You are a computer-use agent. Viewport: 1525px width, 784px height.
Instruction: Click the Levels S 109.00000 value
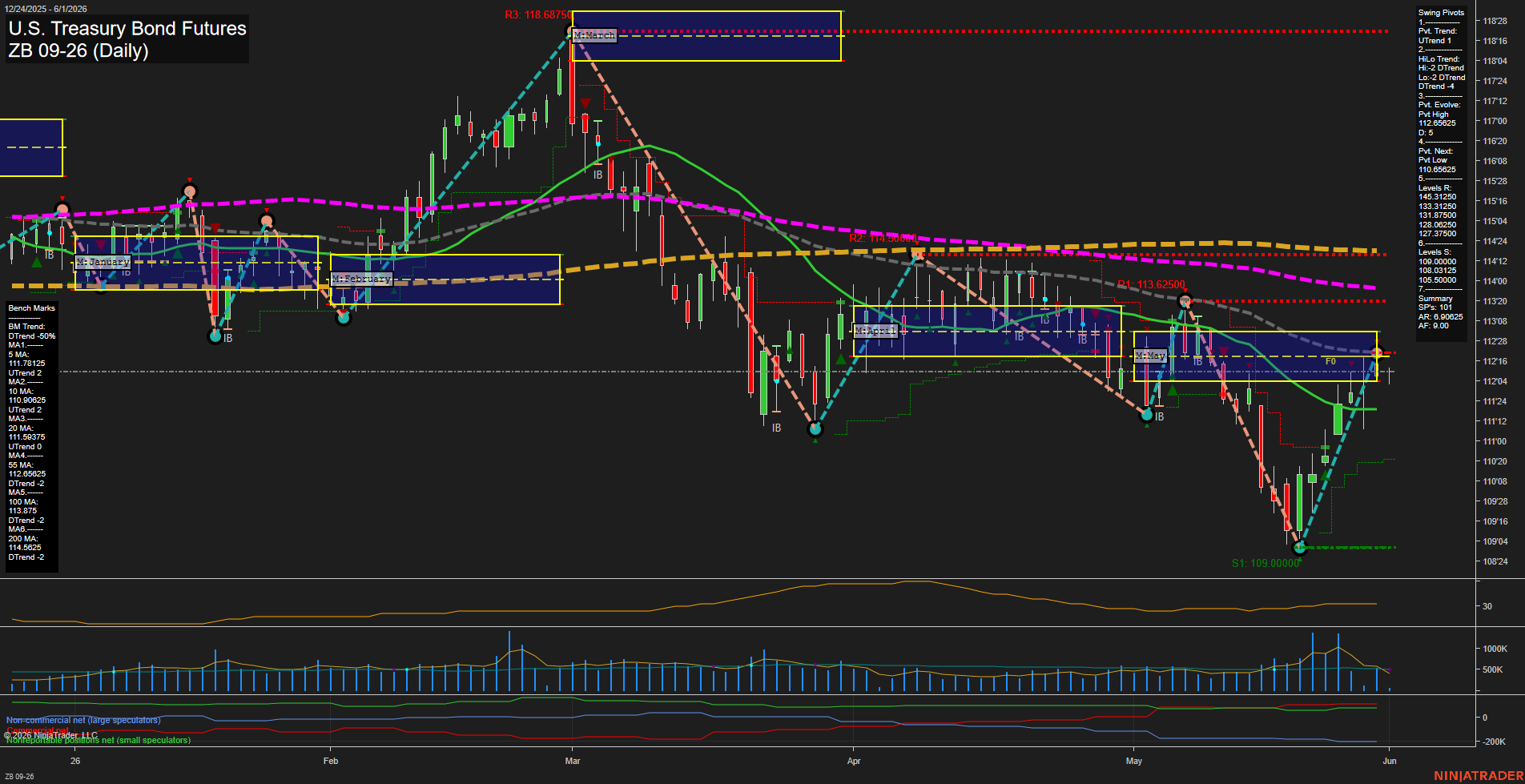[1437, 262]
